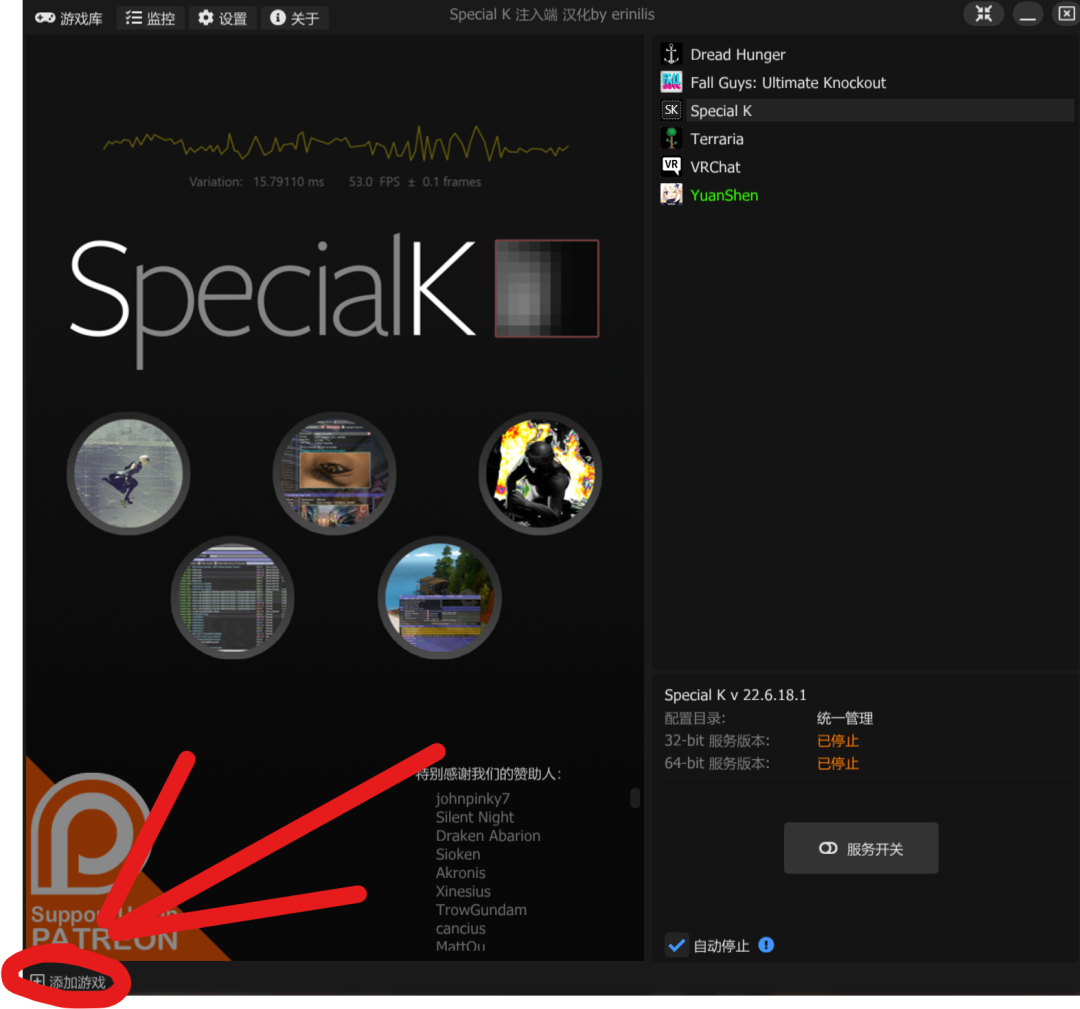Close the Special K window
Screen dimensions: 1080x1009
pyautogui.click(x=1066, y=14)
